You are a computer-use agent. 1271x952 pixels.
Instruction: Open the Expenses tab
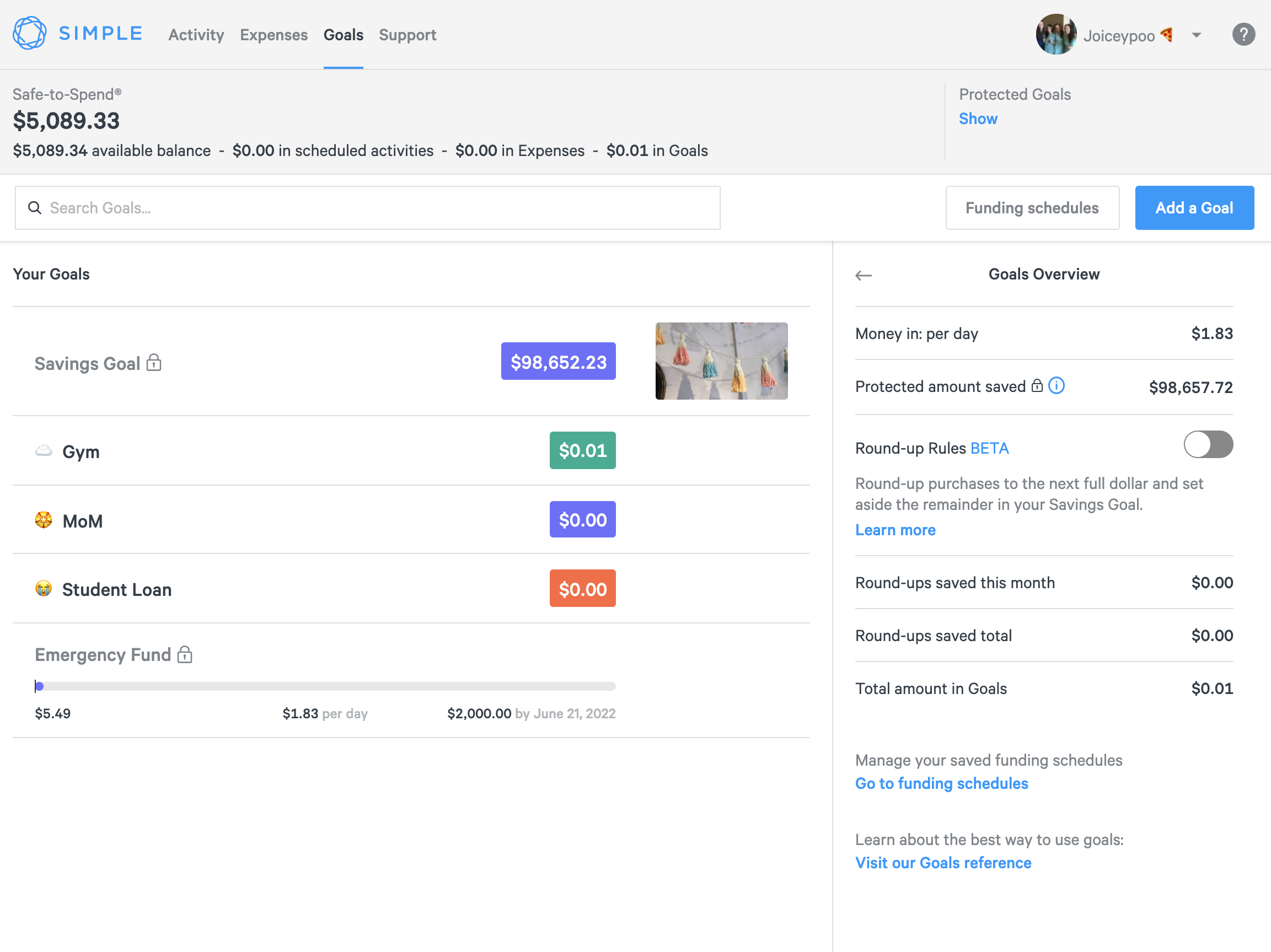click(273, 35)
